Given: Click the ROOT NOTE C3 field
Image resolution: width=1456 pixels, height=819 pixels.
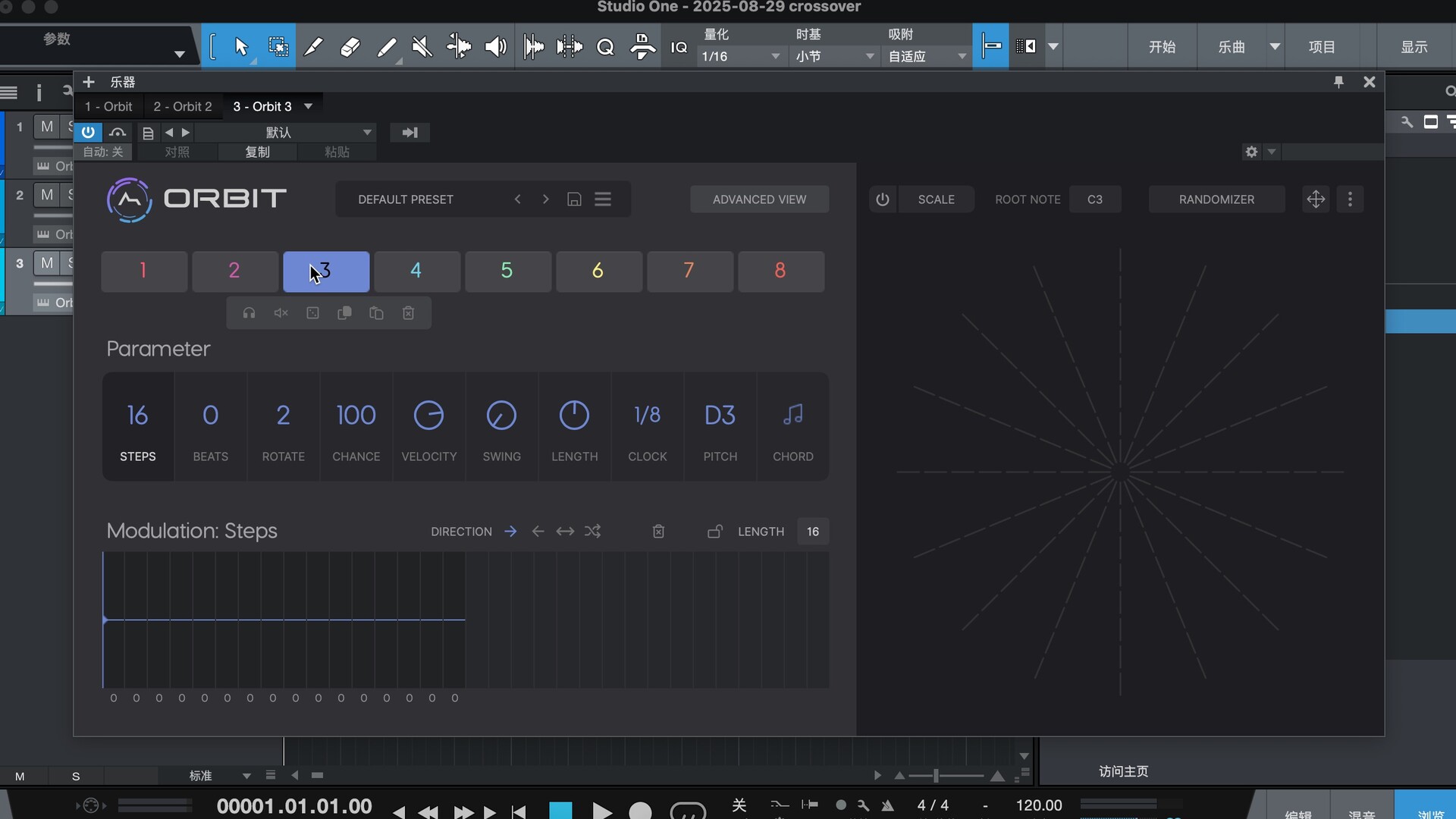Looking at the screenshot, I should pyautogui.click(x=1094, y=199).
